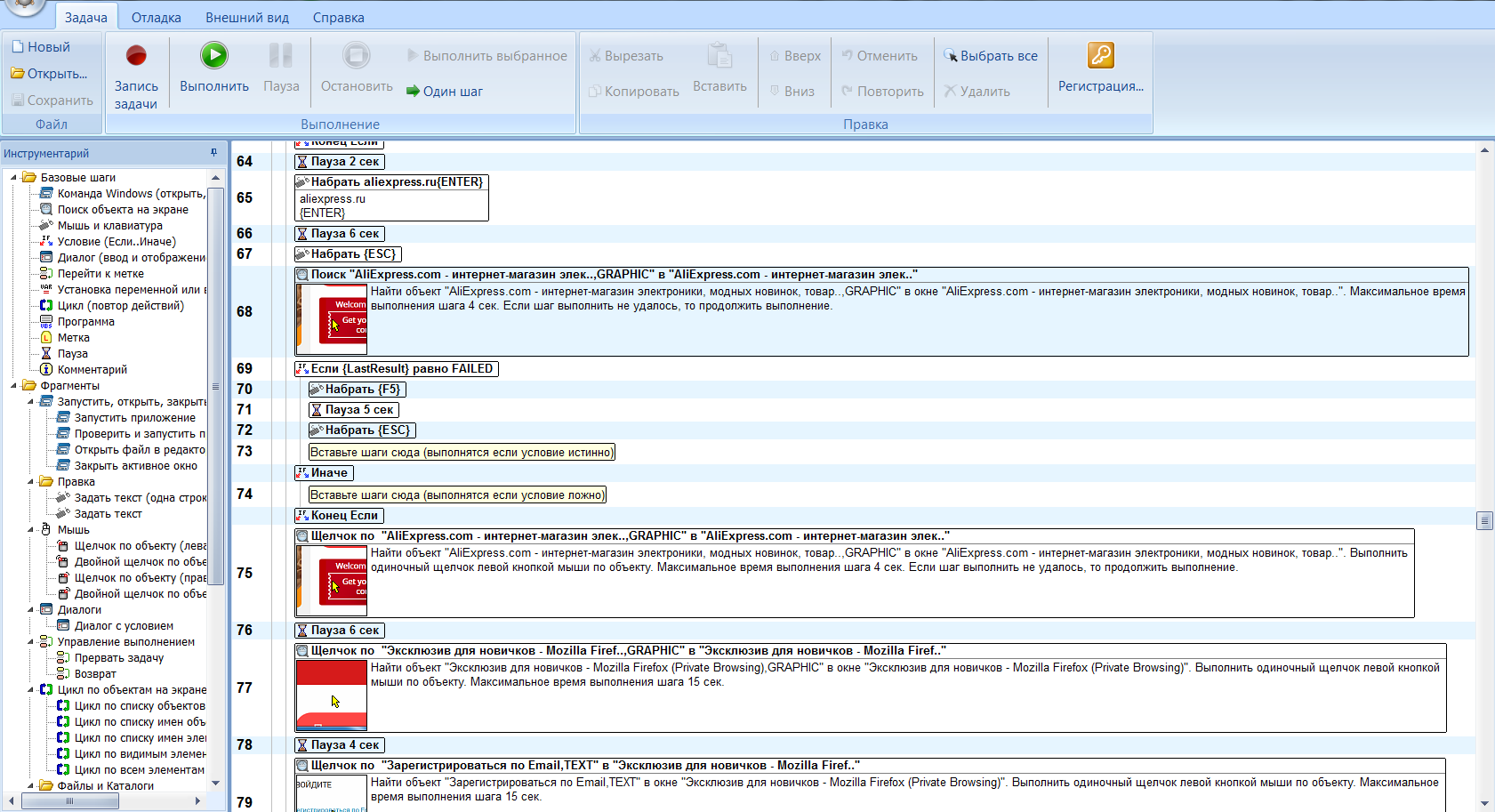
Task: Select the Комментарий tree item
Action: point(92,370)
